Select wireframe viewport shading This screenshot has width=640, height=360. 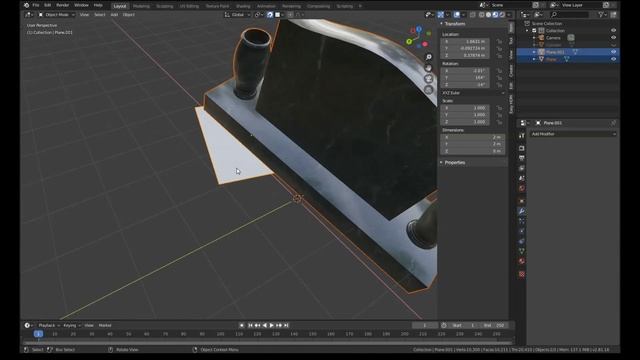(x=482, y=15)
